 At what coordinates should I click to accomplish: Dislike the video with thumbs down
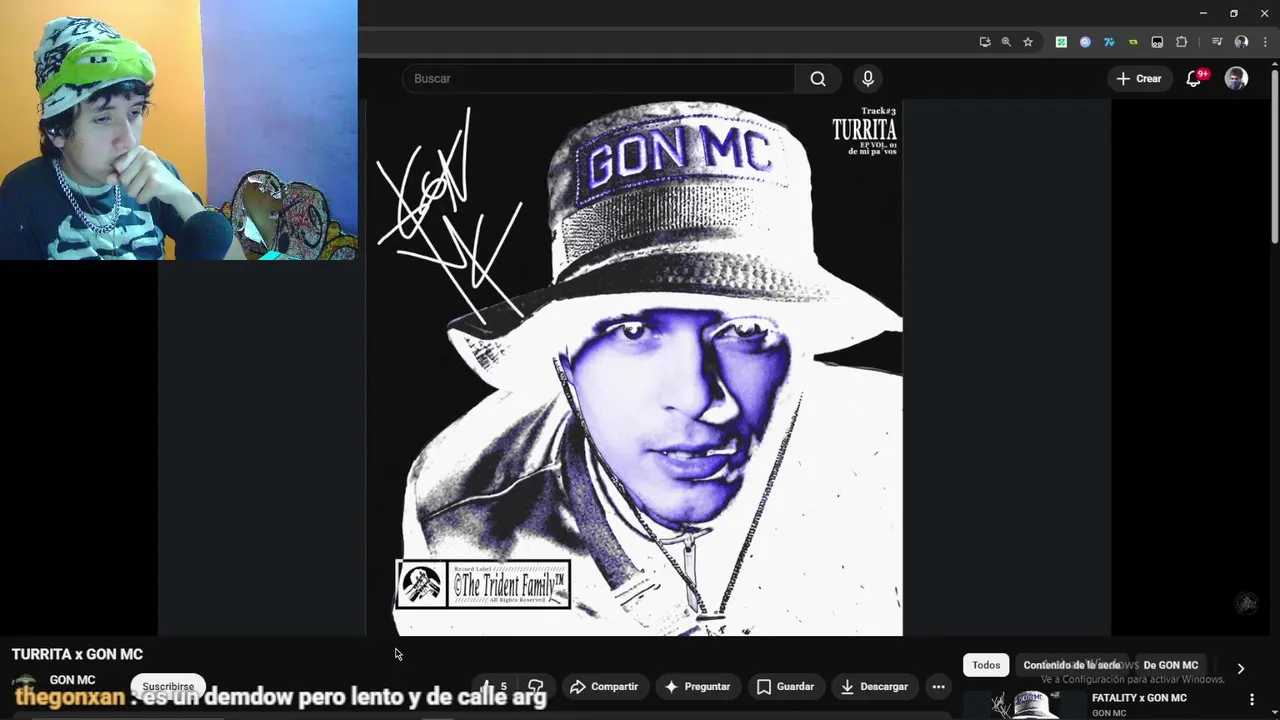tap(536, 687)
